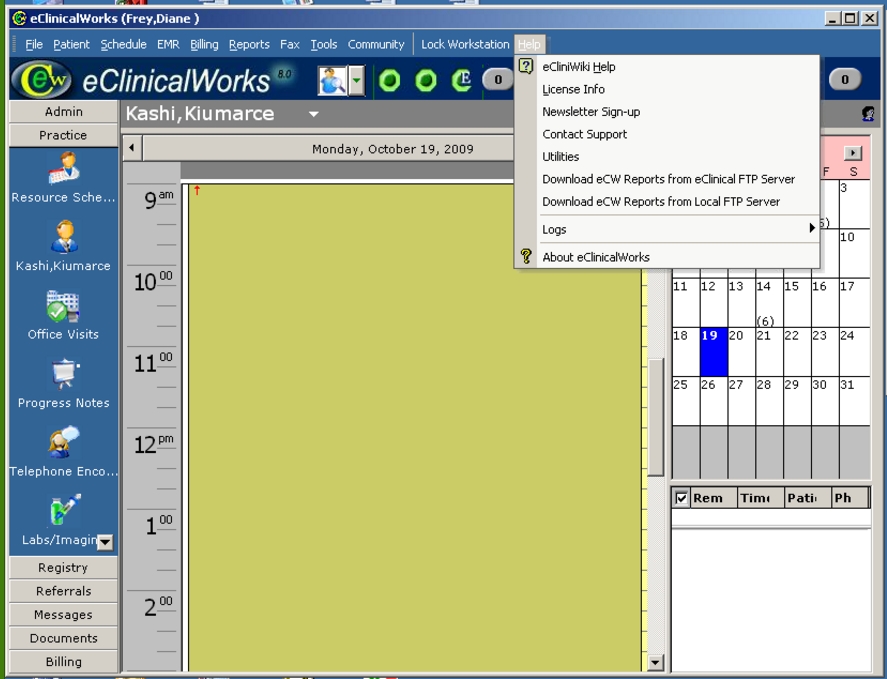Click the About eClinicalWorks question mark icon
The image size is (887, 679).
(x=526, y=257)
